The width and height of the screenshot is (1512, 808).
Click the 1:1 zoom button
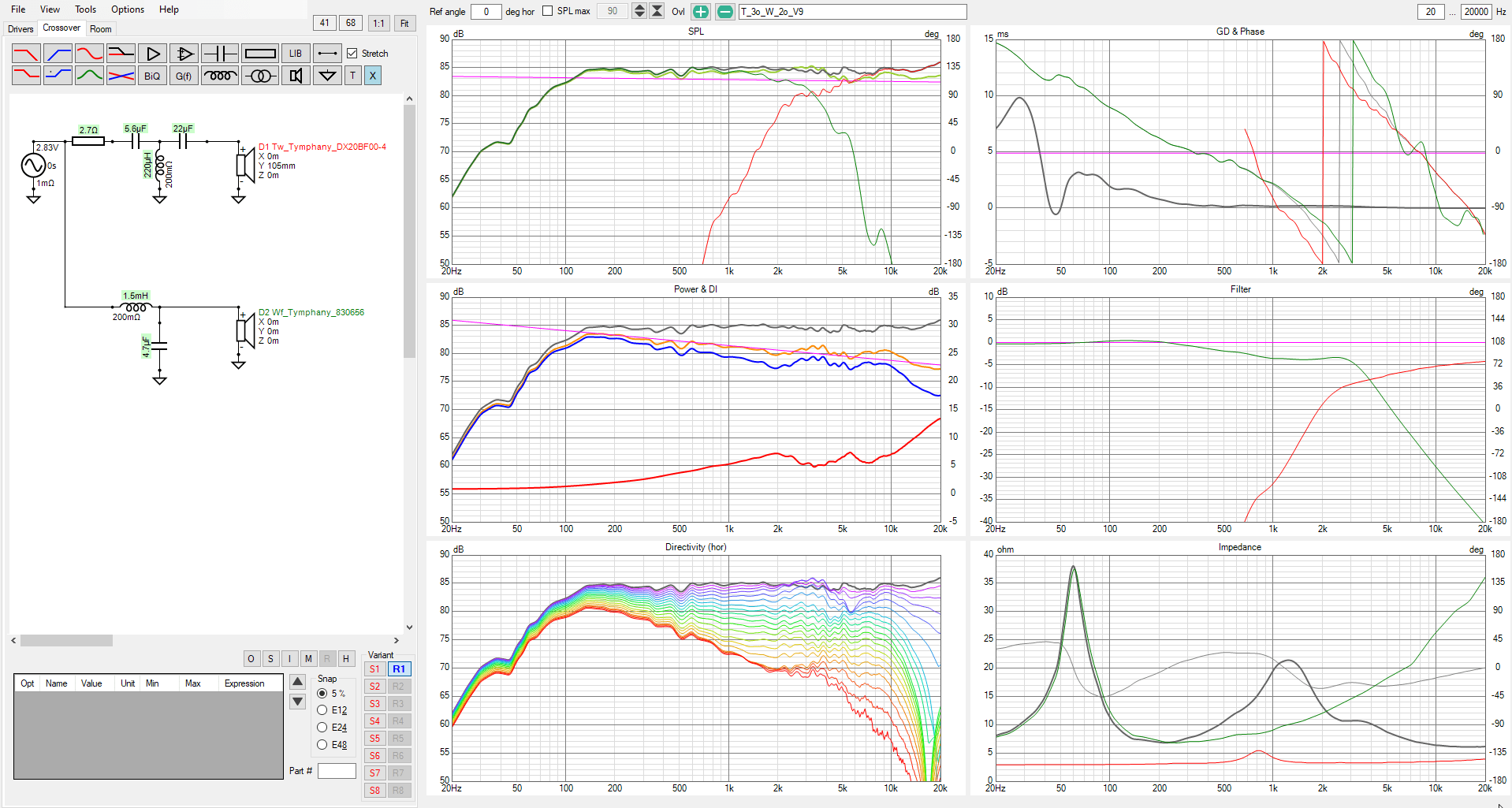pyautogui.click(x=379, y=23)
